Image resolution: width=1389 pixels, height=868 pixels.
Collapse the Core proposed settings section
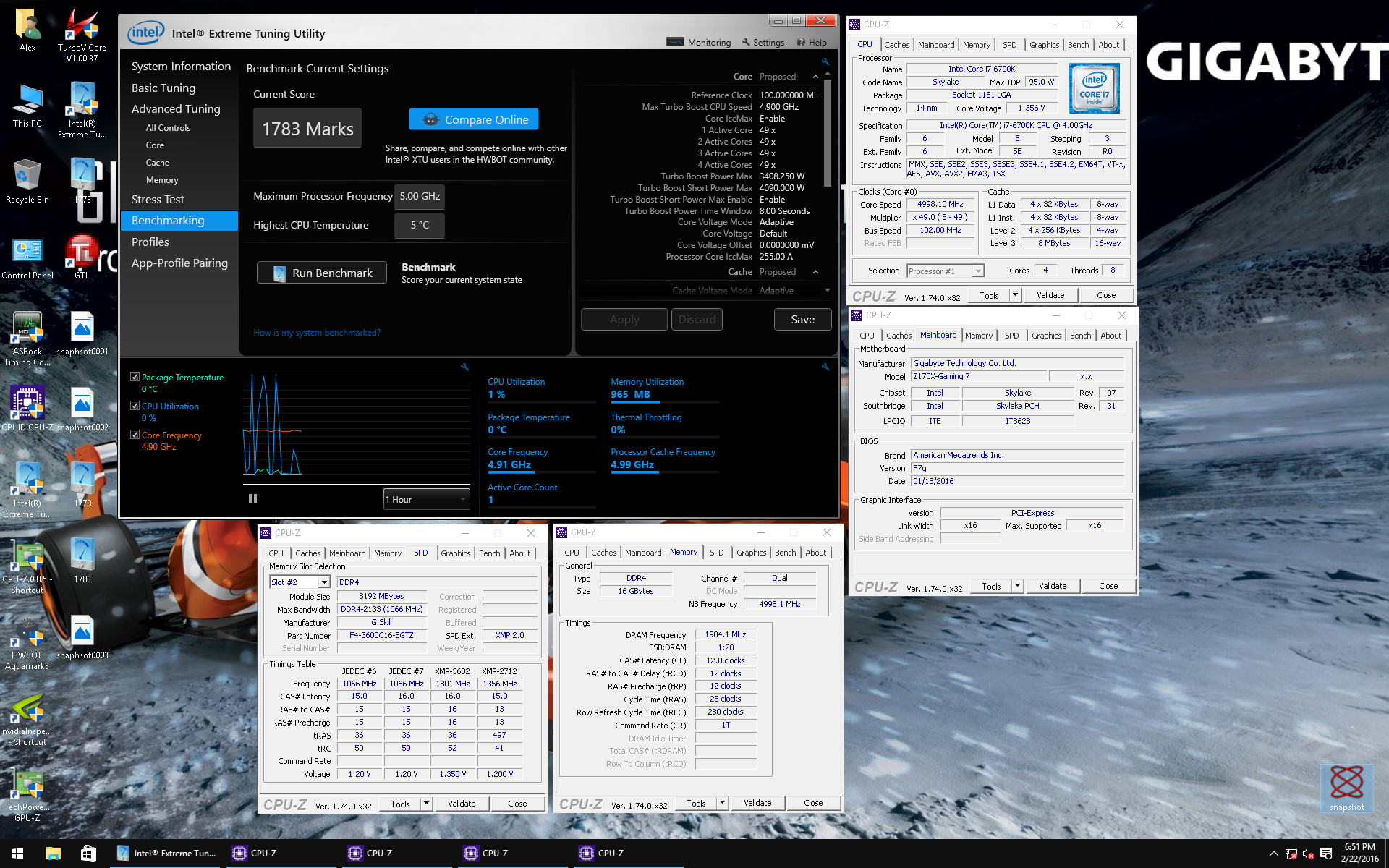click(815, 77)
